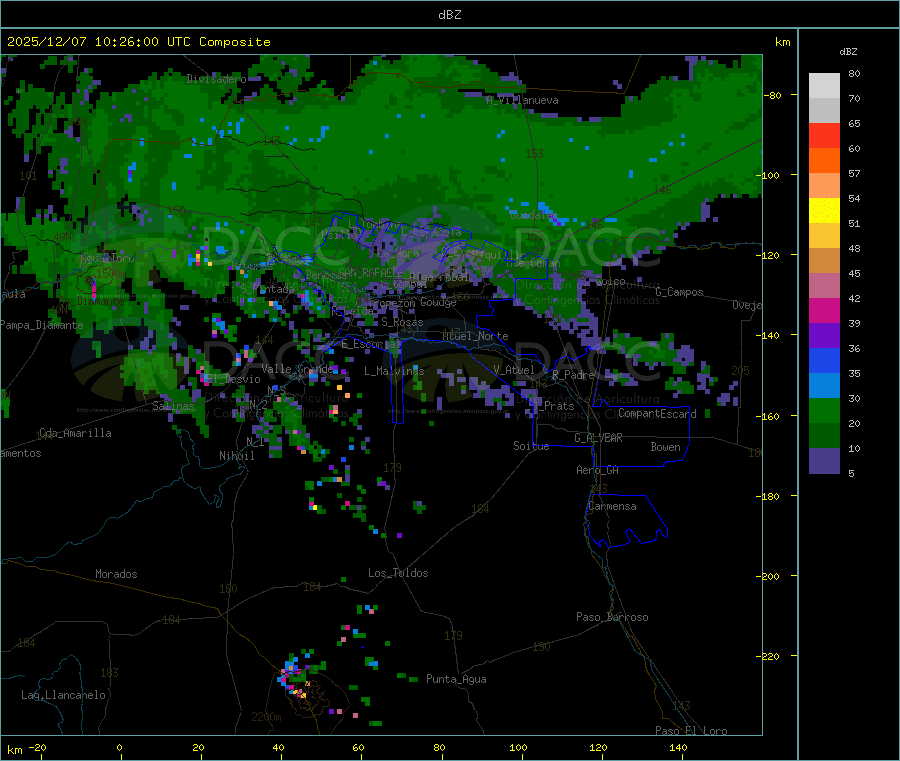
Task: Click the legend's dBZ unit heading
Action: coord(848,52)
